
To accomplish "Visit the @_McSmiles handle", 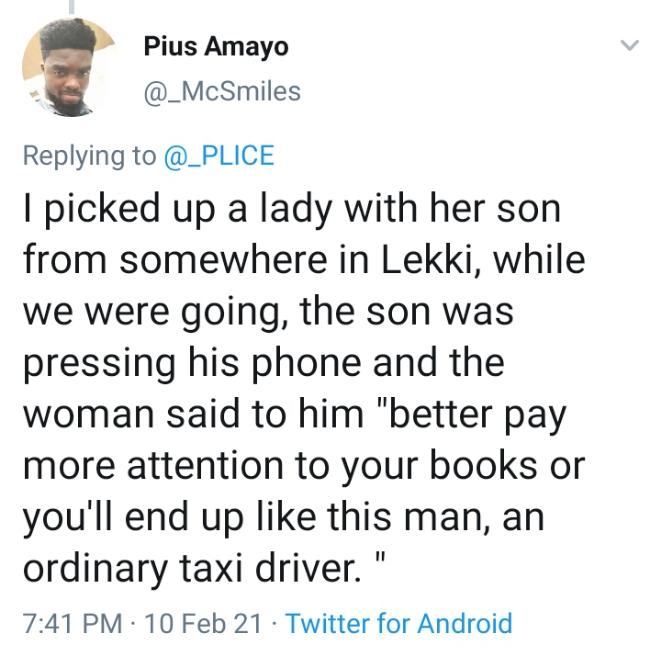I will (x=222, y=91).
